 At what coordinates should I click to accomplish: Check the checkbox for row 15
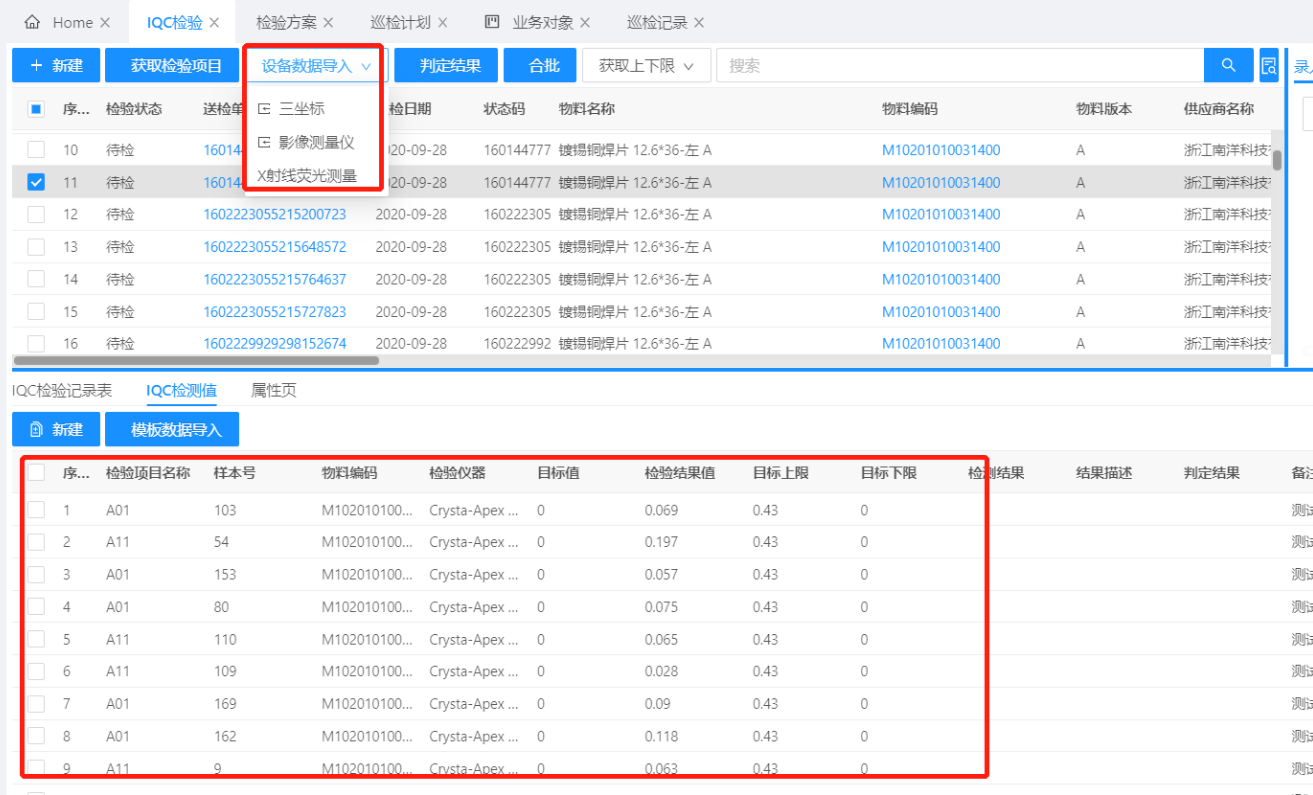36,312
